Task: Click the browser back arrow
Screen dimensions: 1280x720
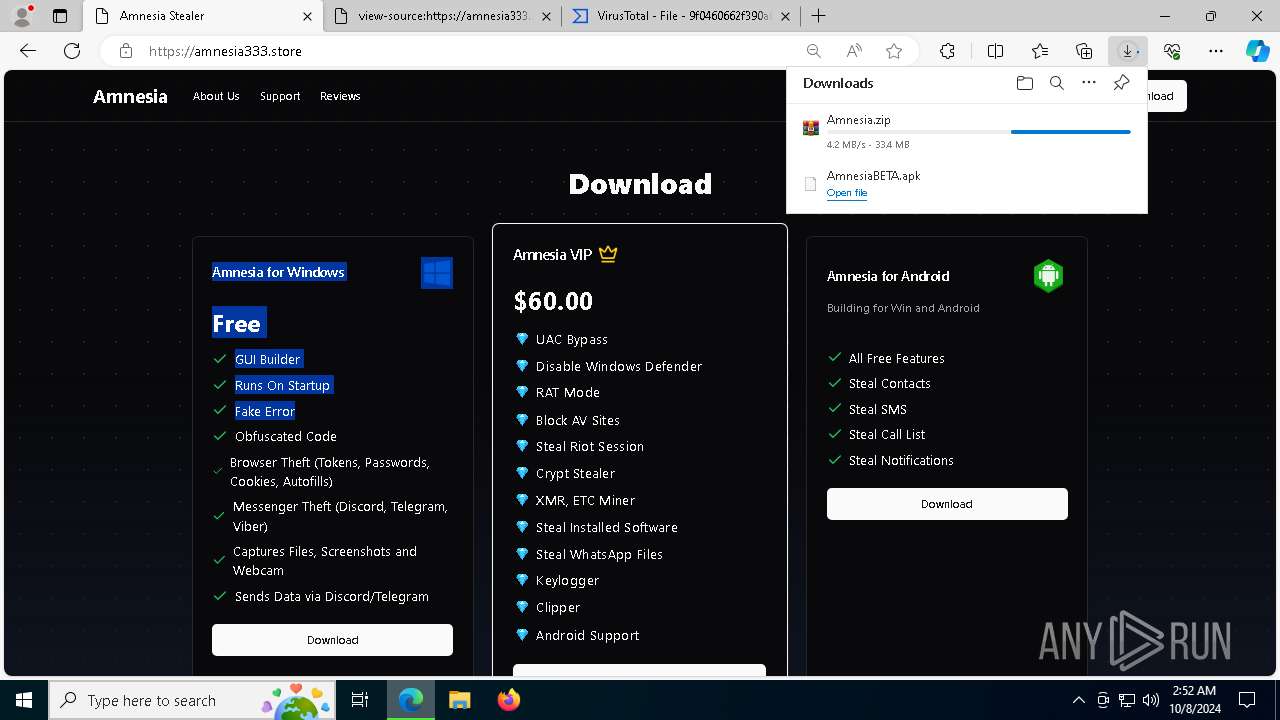Action: (x=28, y=51)
